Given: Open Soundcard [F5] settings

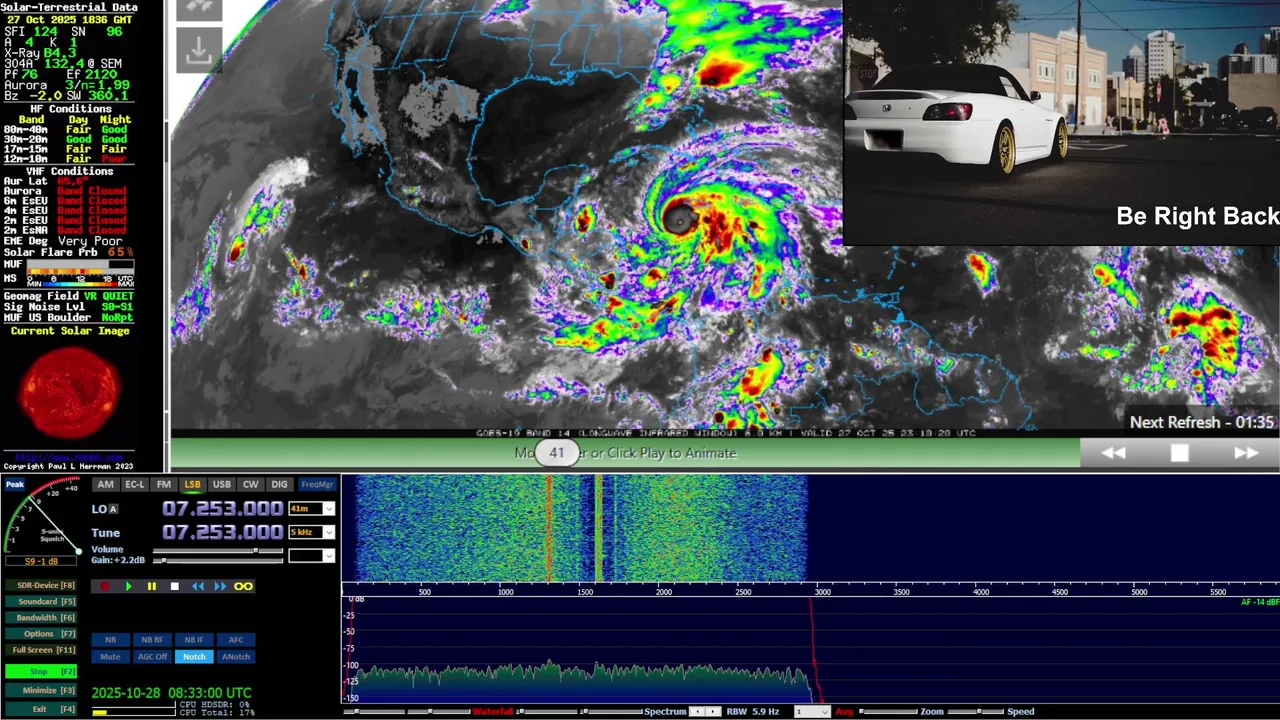Looking at the screenshot, I should (41, 602).
